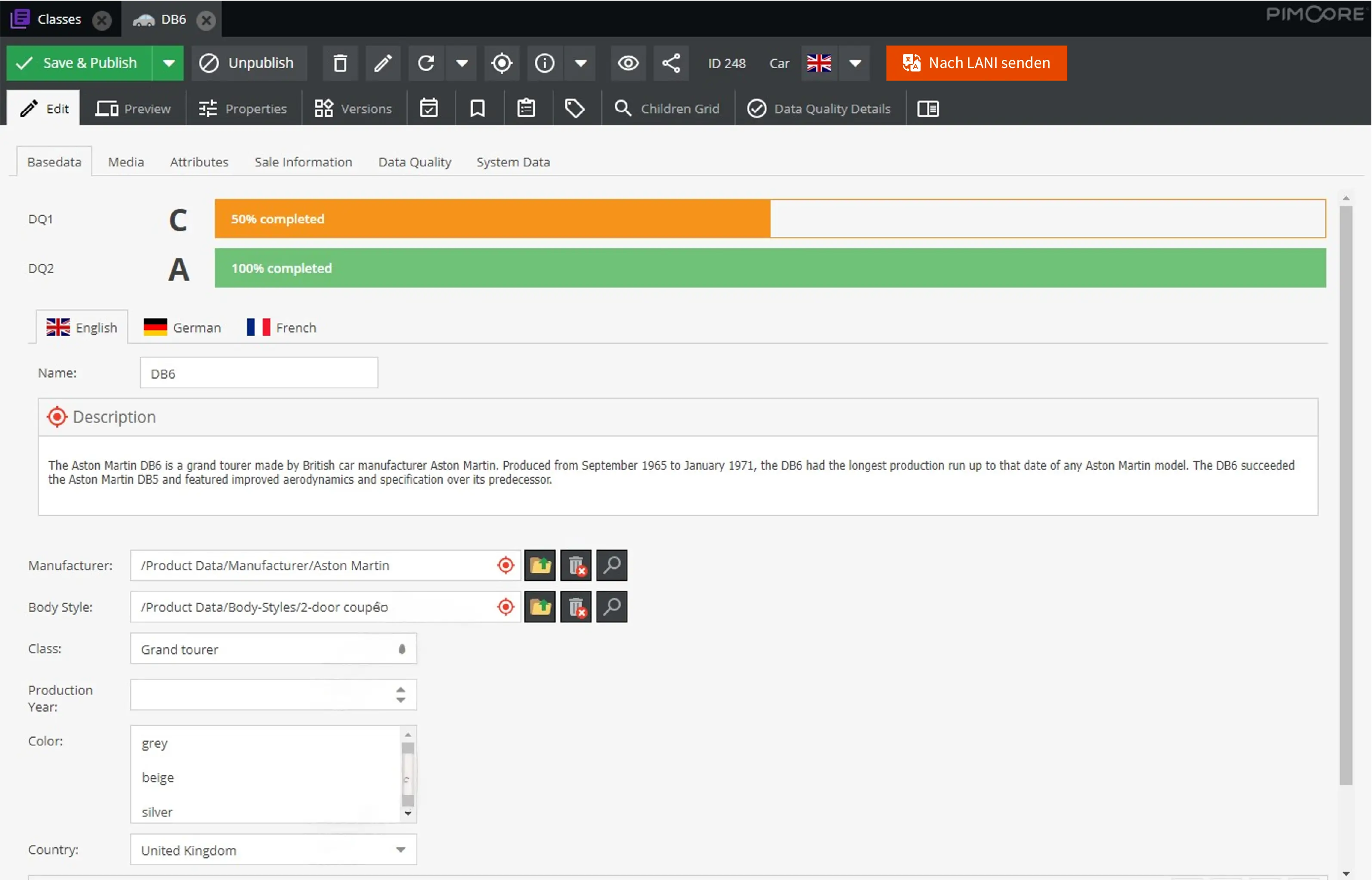The image size is (1372, 893).
Task: Switch to English language tab
Action: [82, 327]
